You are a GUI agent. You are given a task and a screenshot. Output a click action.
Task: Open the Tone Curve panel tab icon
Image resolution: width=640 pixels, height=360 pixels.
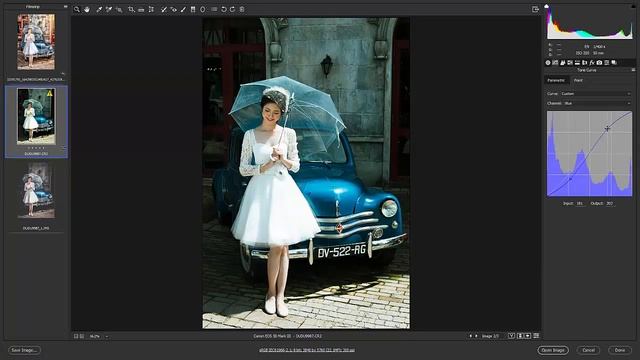[556, 62]
